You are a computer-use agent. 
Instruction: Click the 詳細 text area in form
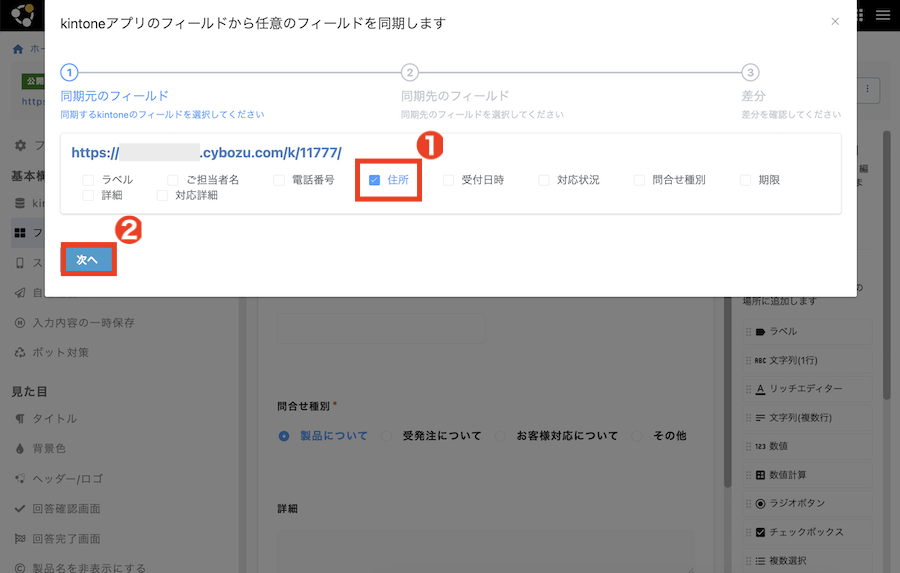(486, 552)
